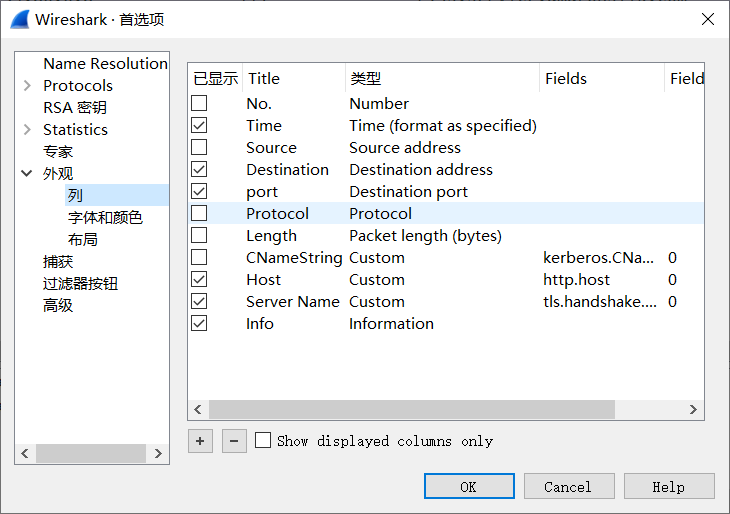This screenshot has width=730, height=514.
Task: Select Name Resolution in the tree
Action: 105,63
